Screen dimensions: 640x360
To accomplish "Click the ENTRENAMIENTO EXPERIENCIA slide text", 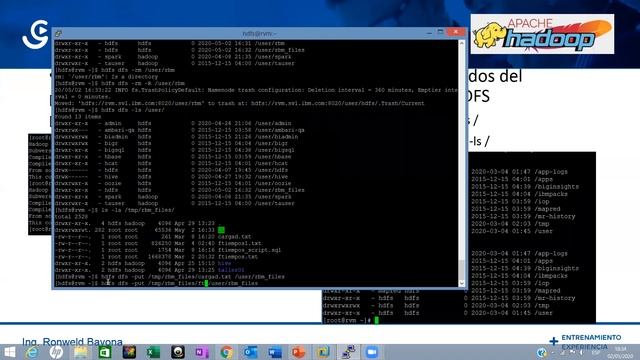I will click(591, 342).
